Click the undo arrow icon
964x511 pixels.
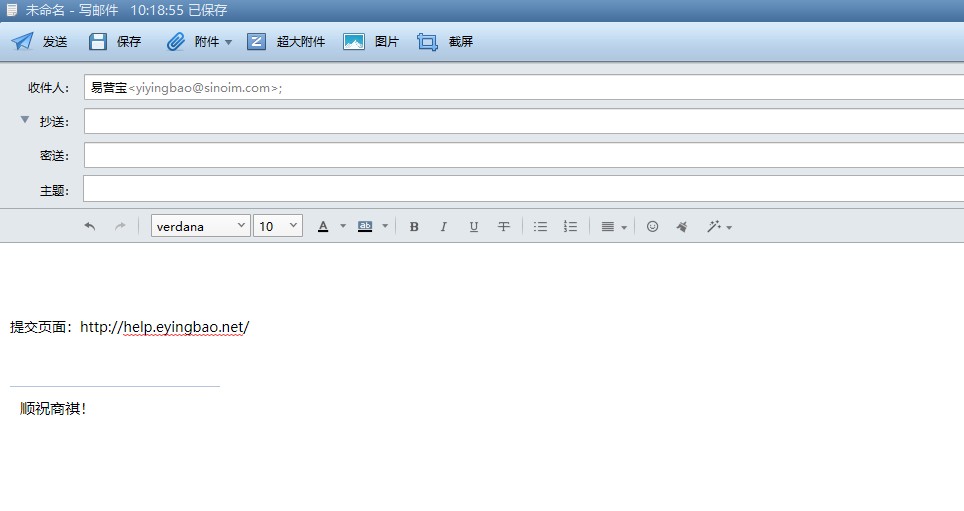pos(90,226)
